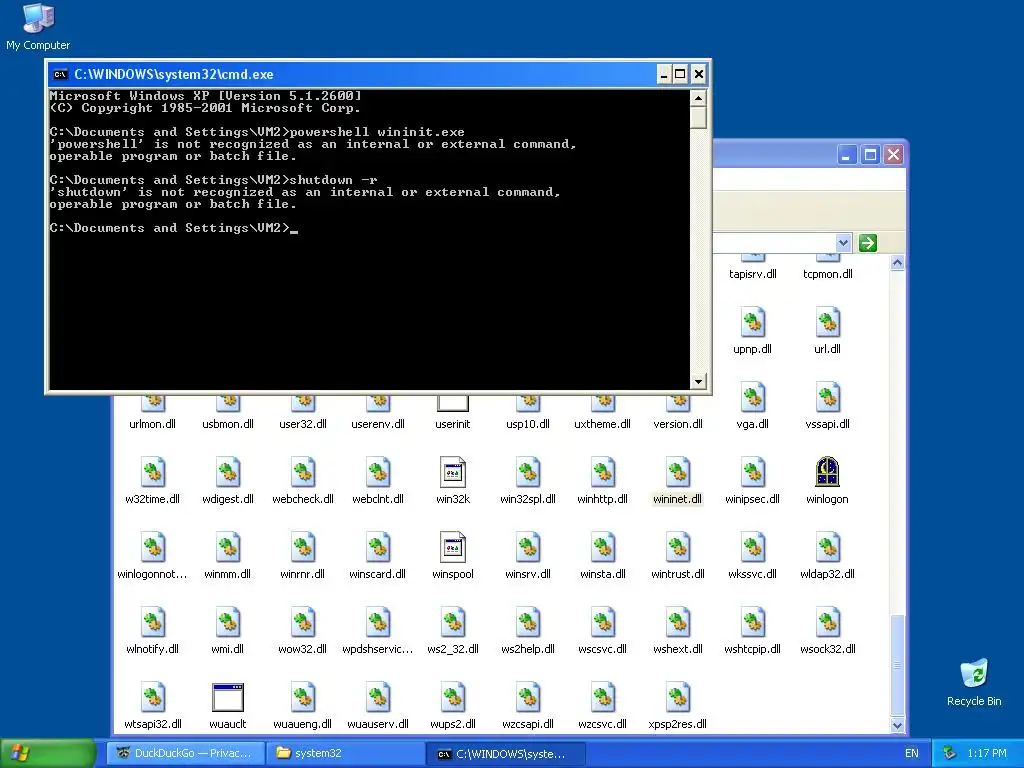This screenshot has width=1024, height=768.
Task: Select the wshtcpip.dll file icon
Action: pyautogui.click(x=752, y=622)
